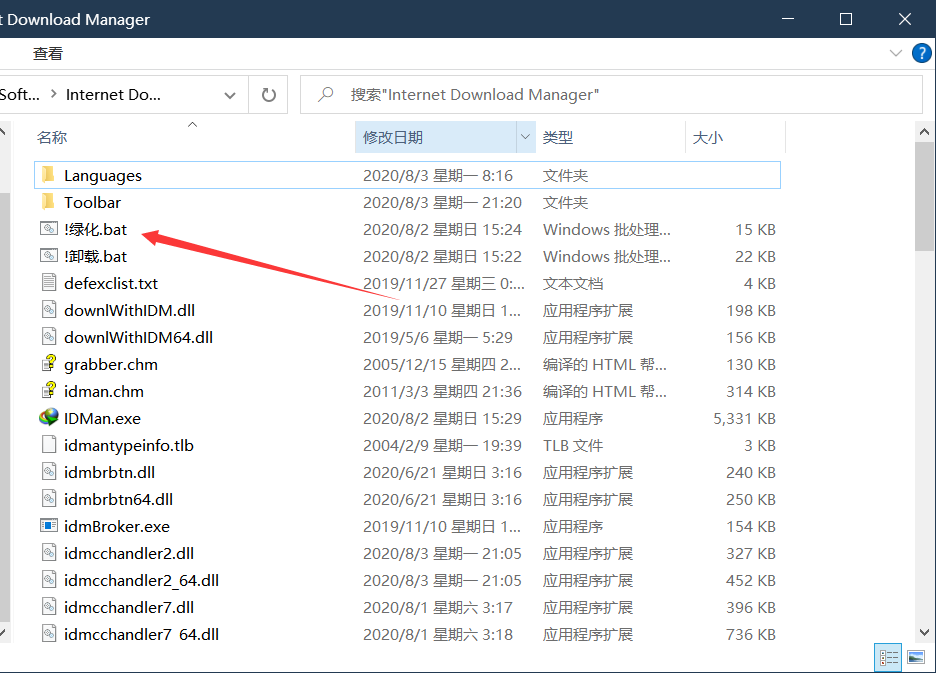Click the breadcrumb arrow after Soft...

pos(54,94)
